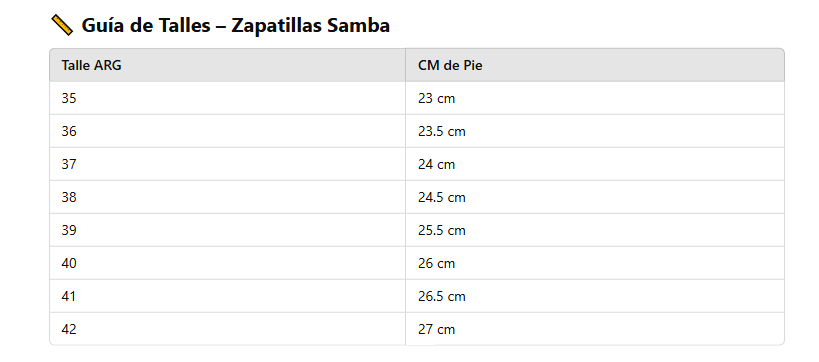
Task: Click the Guía de Talles heading
Action: 236,25
